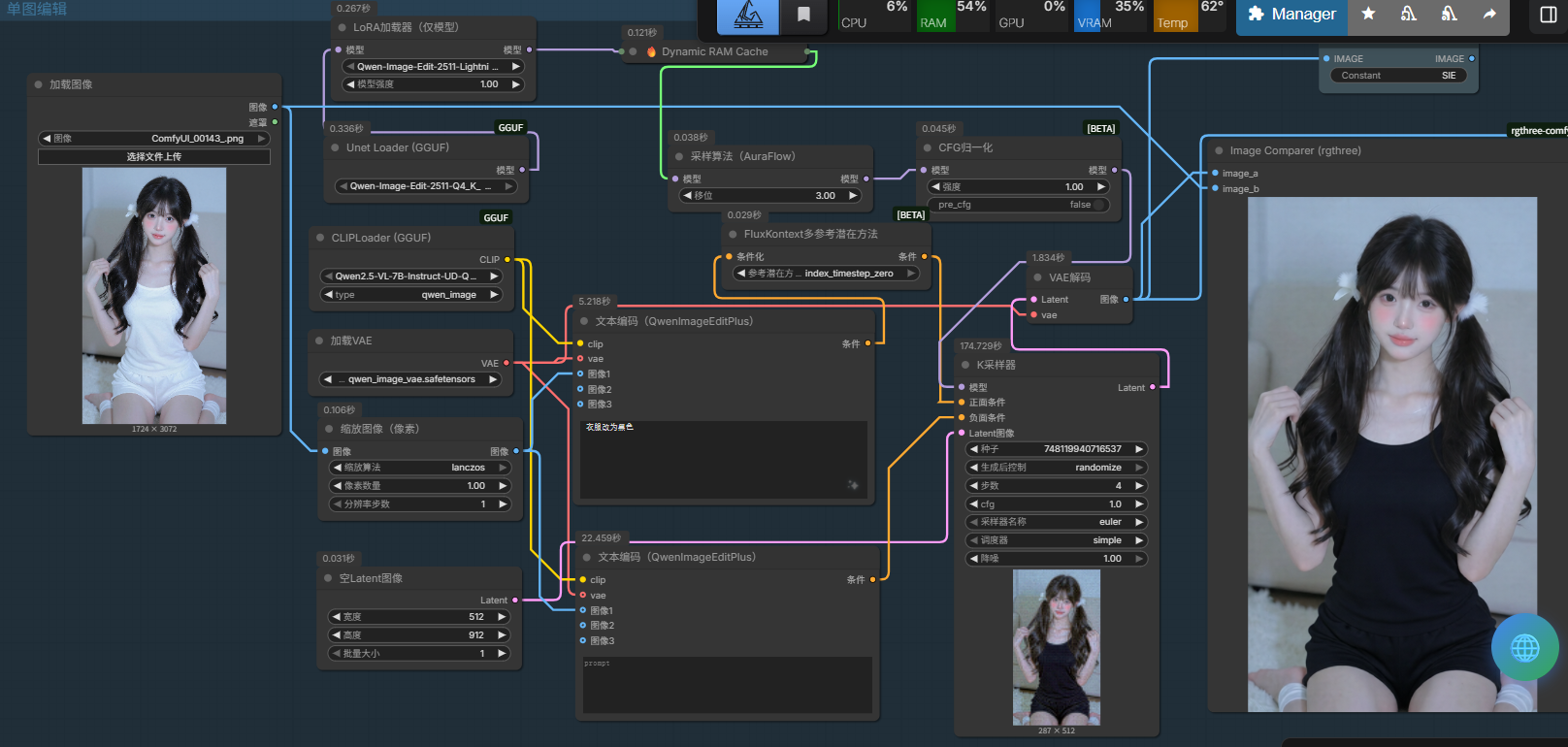This screenshot has width=1568, height=747.
Task: Click the globe icon floating button
Action: 1525,647
